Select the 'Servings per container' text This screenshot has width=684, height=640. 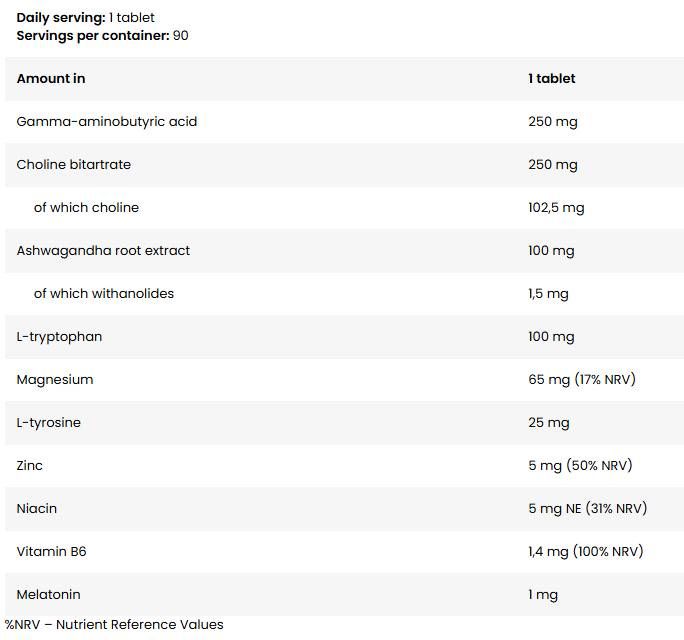point(93,36)
